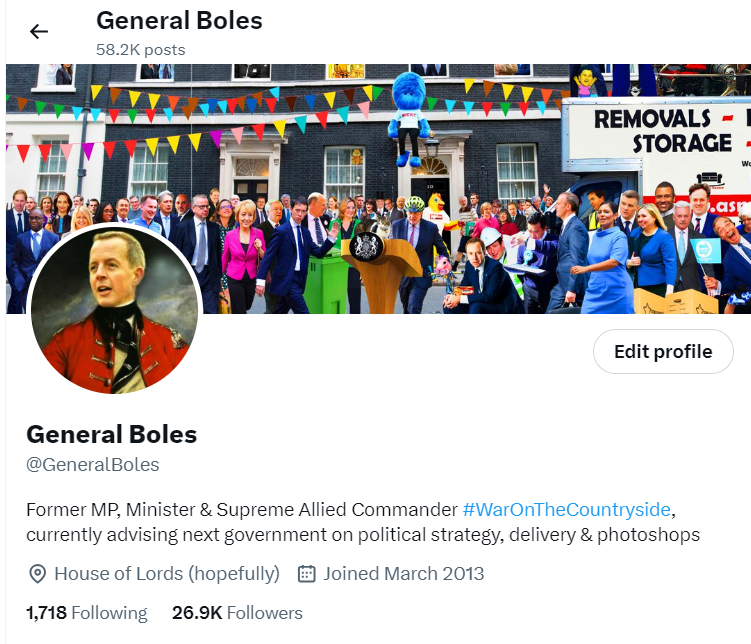The image size is (751, 644).
Task: Click the Edit profile button
Action: click(663, 351)
